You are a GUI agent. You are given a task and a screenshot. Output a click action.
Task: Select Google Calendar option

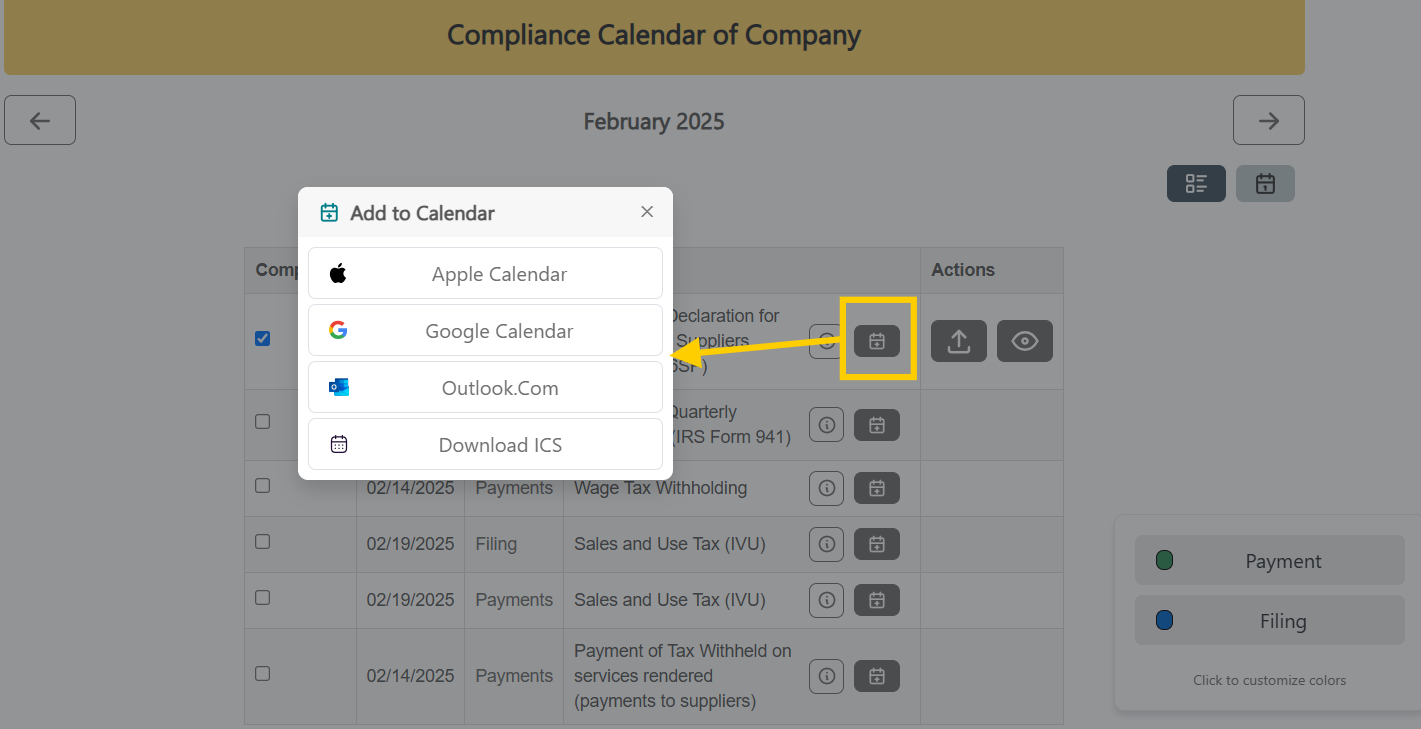pyautogui.click(x=485, y=330)
